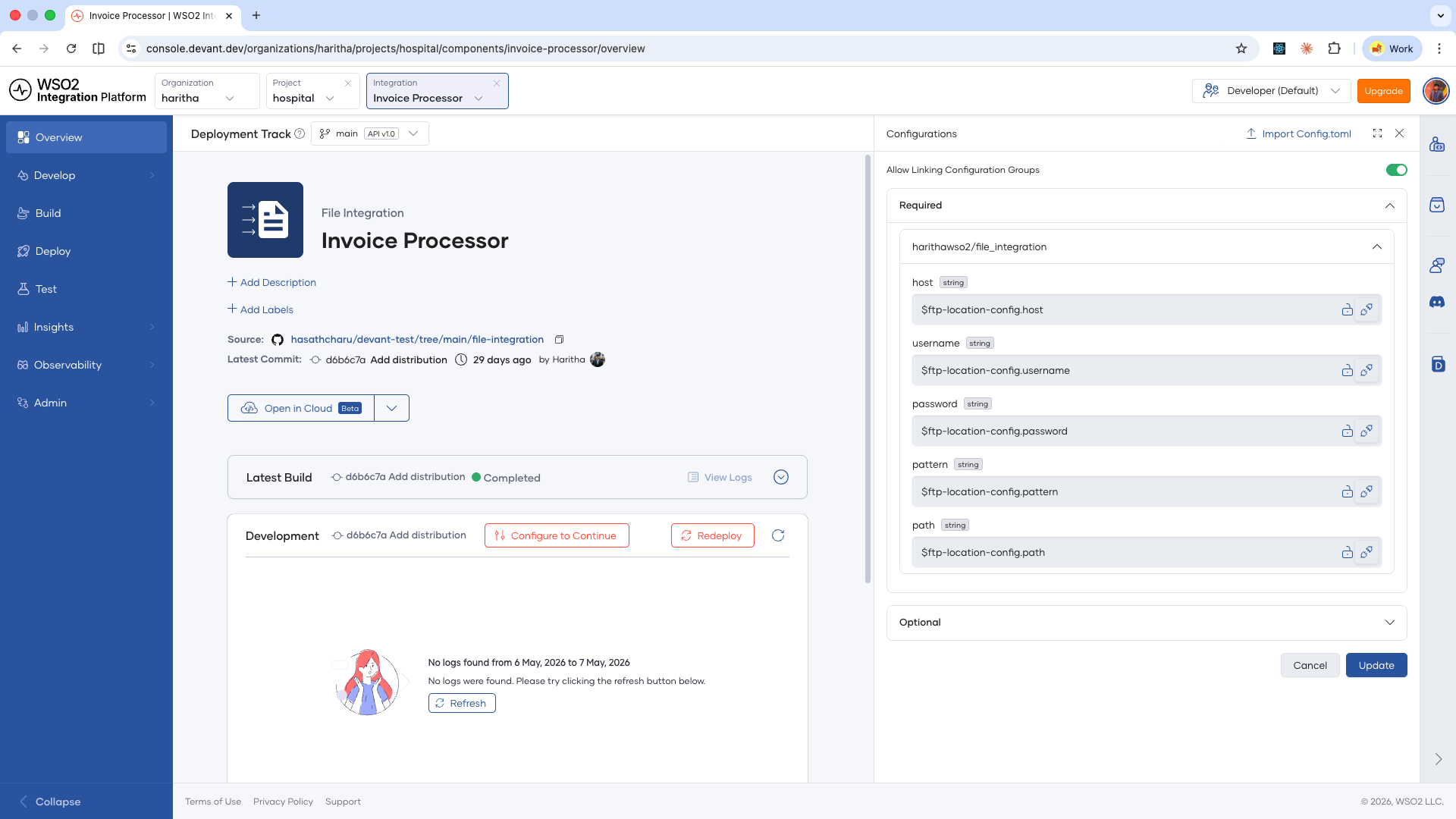1456x819 pixels.
Task: Click the link icon for path field
Action: click(x=1367, y=552)
